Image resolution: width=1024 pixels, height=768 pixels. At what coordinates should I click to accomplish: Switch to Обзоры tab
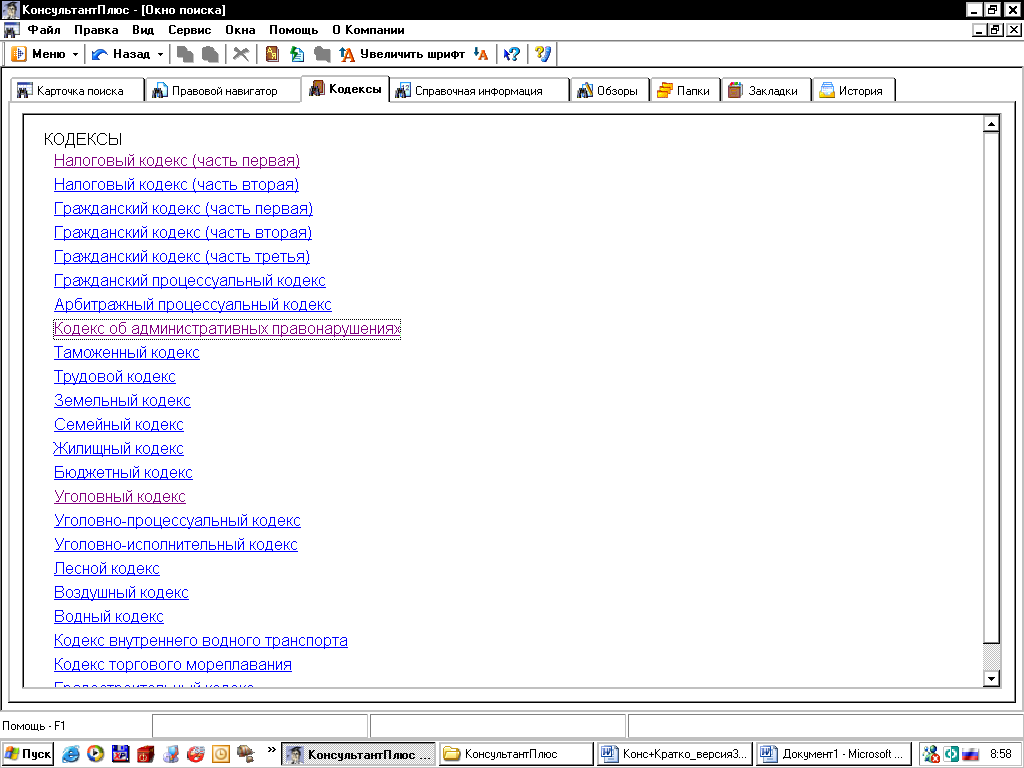(609, 91)
